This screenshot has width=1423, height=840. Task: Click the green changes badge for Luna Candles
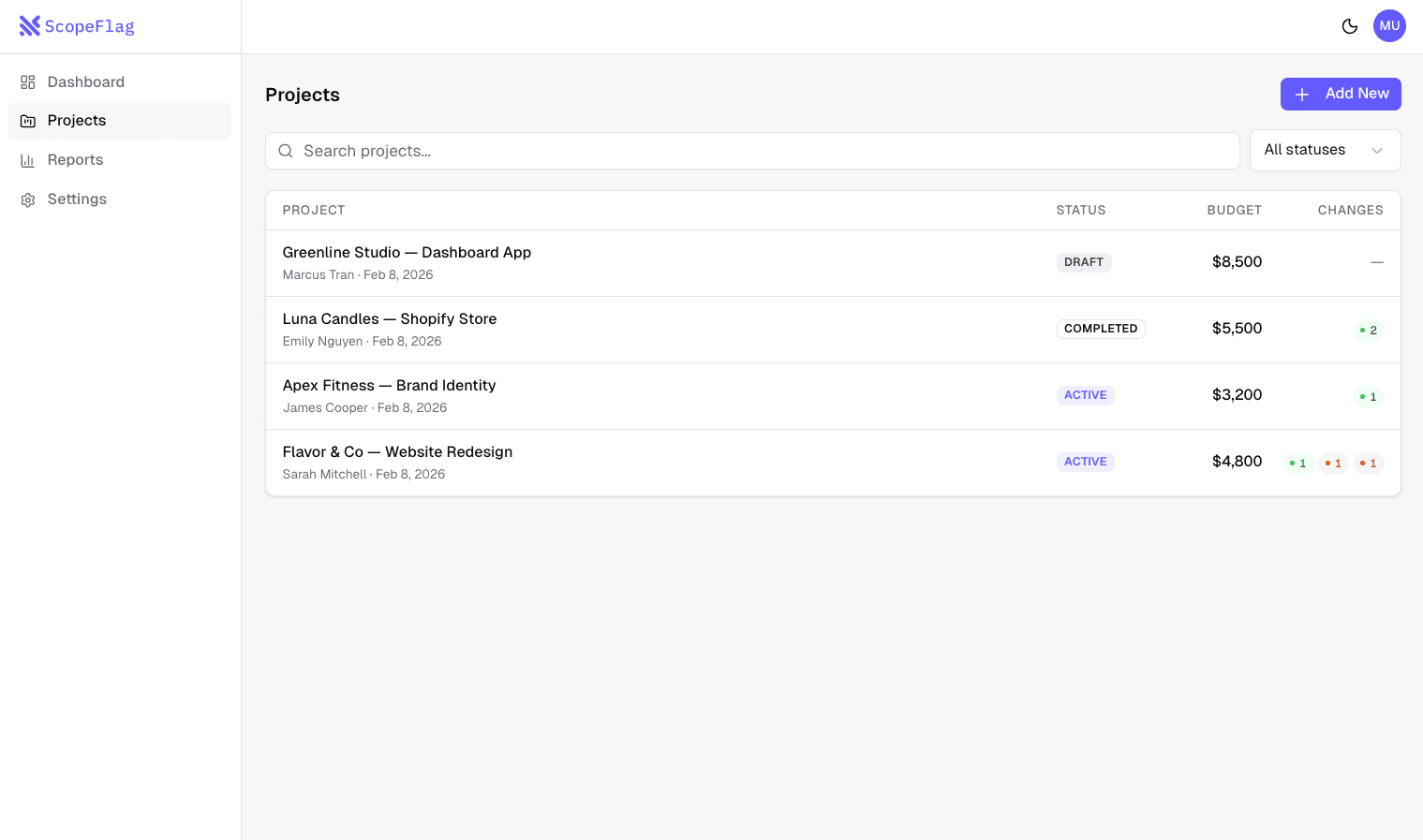(1369, 330)
